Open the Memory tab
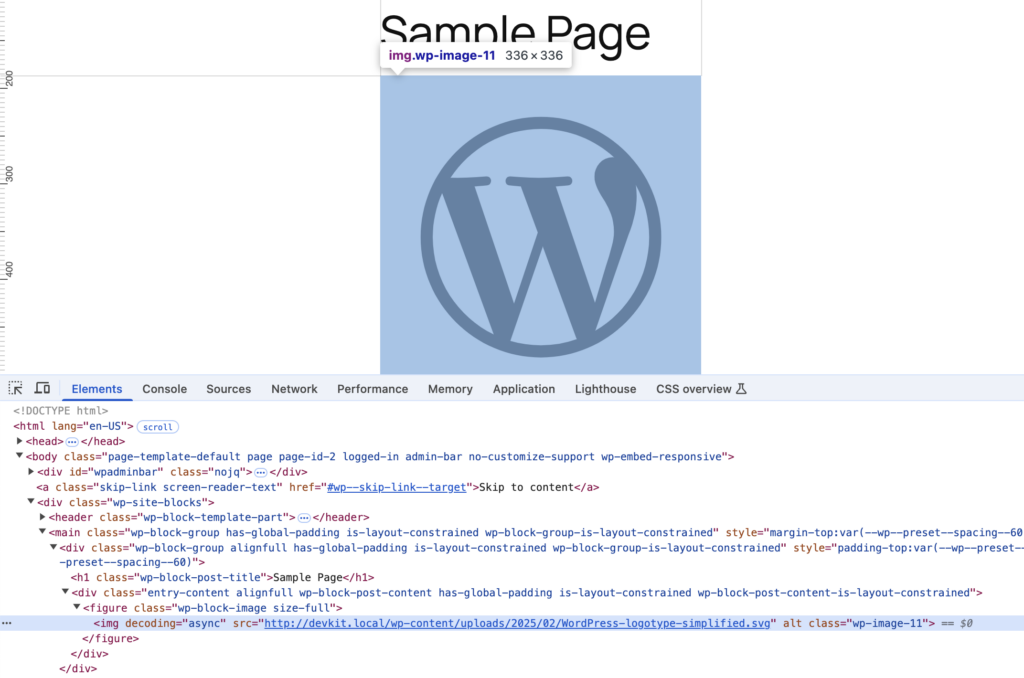This screenshot has width=1024, height=678. click(x=450, y=389)
